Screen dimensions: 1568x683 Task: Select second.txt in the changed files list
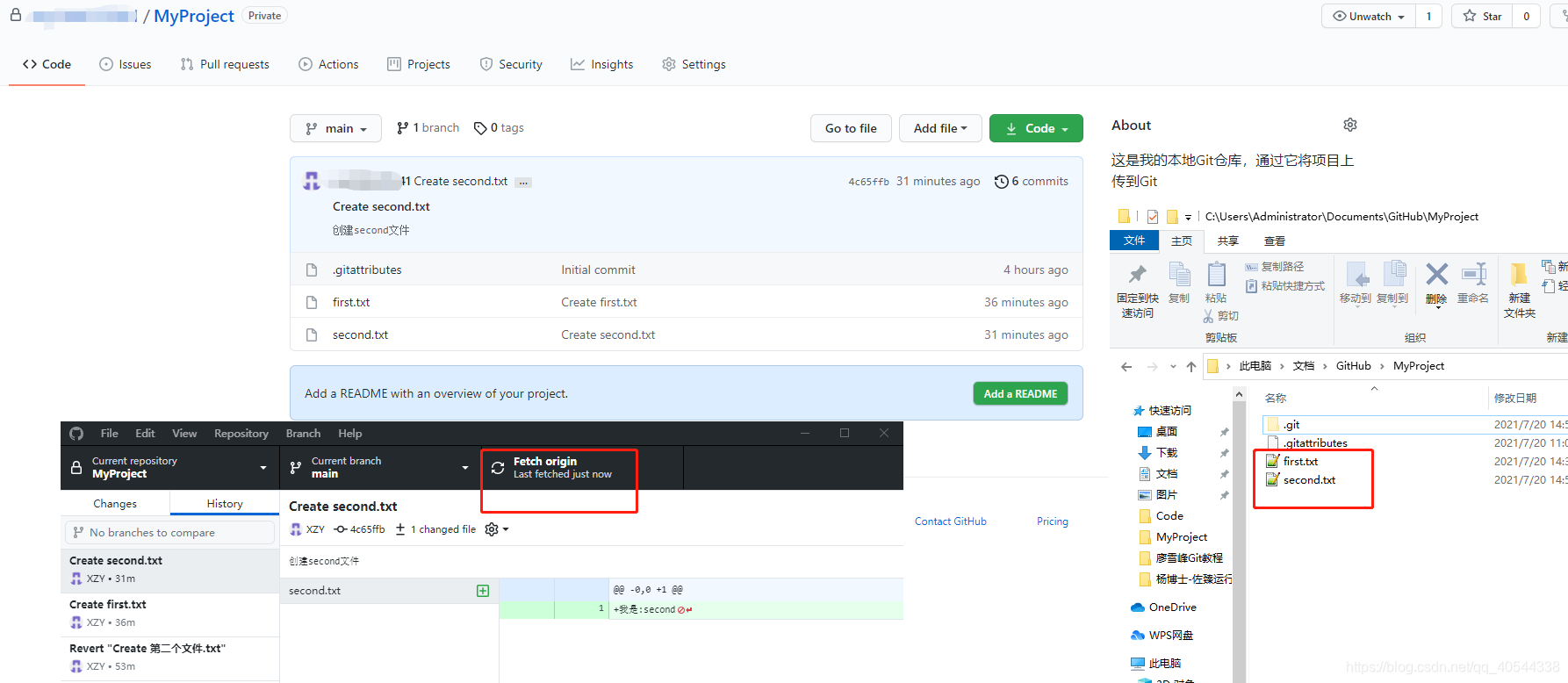point(389,591)
